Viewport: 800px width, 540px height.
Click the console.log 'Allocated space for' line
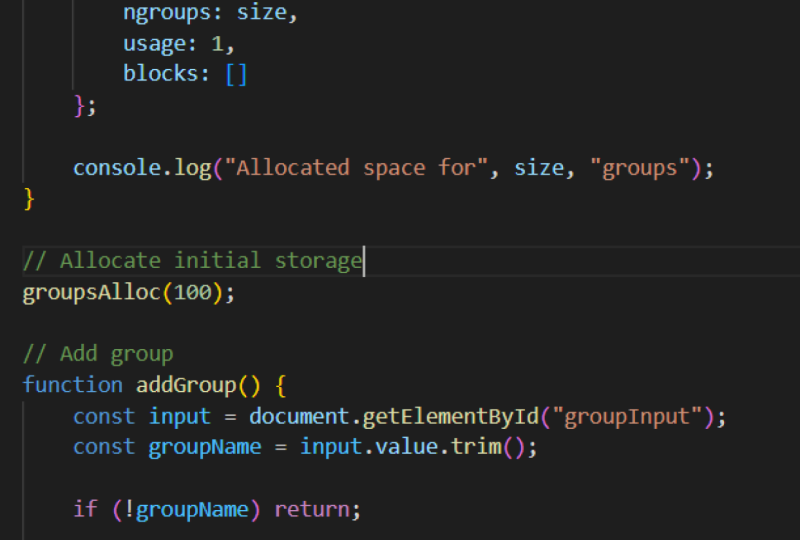[393, 168]
